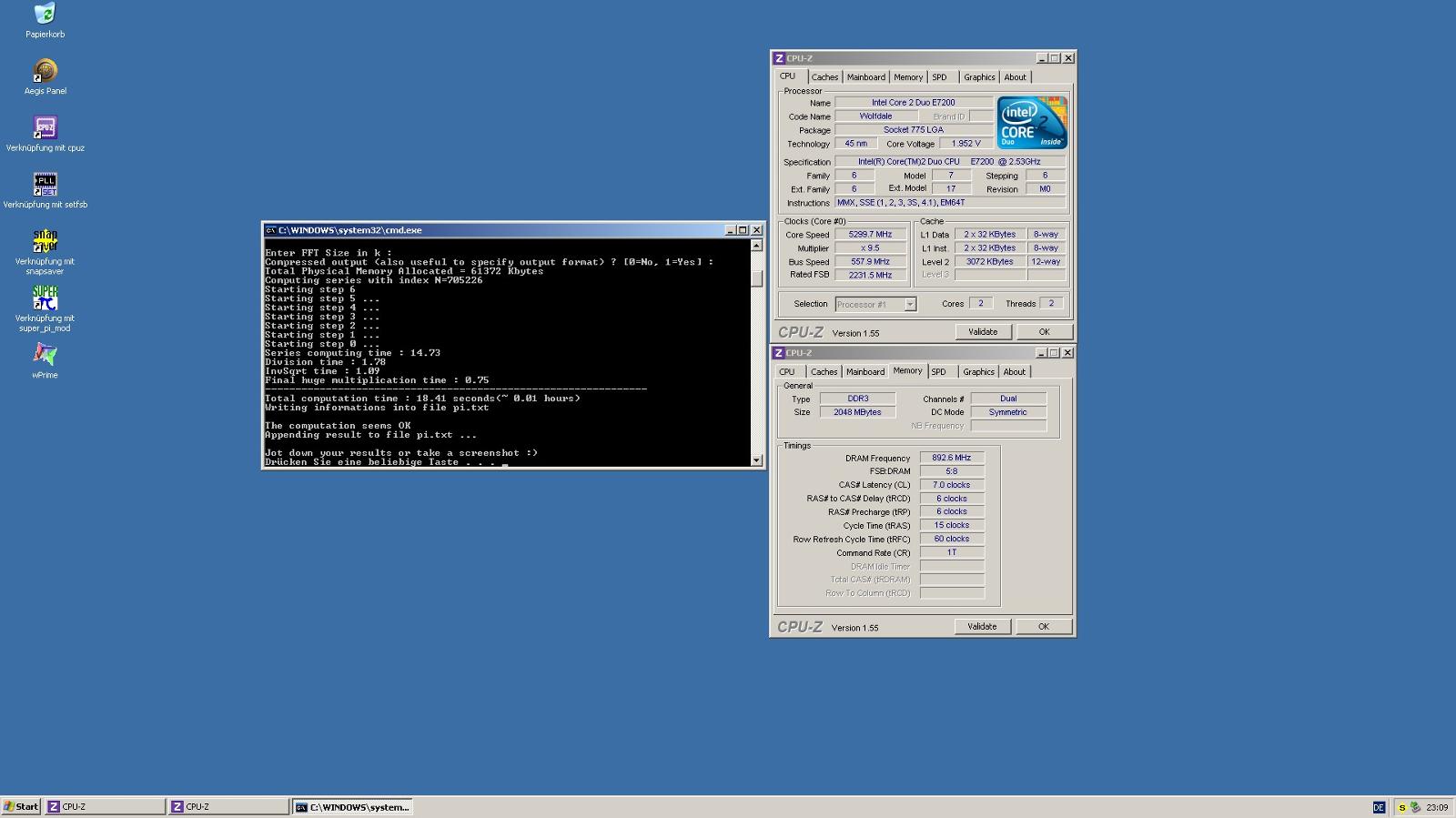Image resolution: width=1456 pixels, height=818 pixels.
Task: Open Mainboard tab in upper CPU-Z window
Action: 865,77
